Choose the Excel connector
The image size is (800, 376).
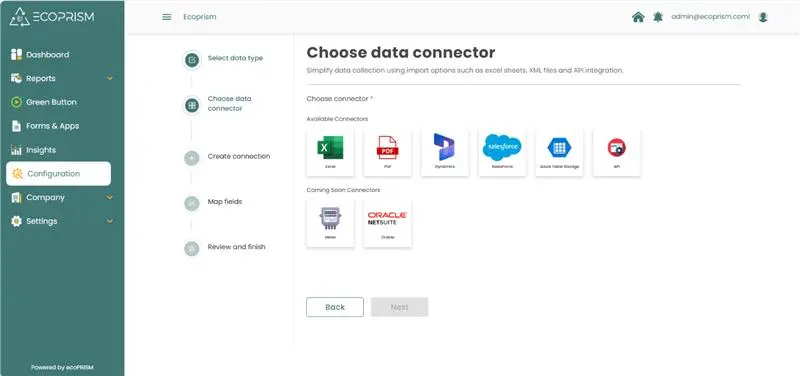pyautogui.click(x=330, y=153)
